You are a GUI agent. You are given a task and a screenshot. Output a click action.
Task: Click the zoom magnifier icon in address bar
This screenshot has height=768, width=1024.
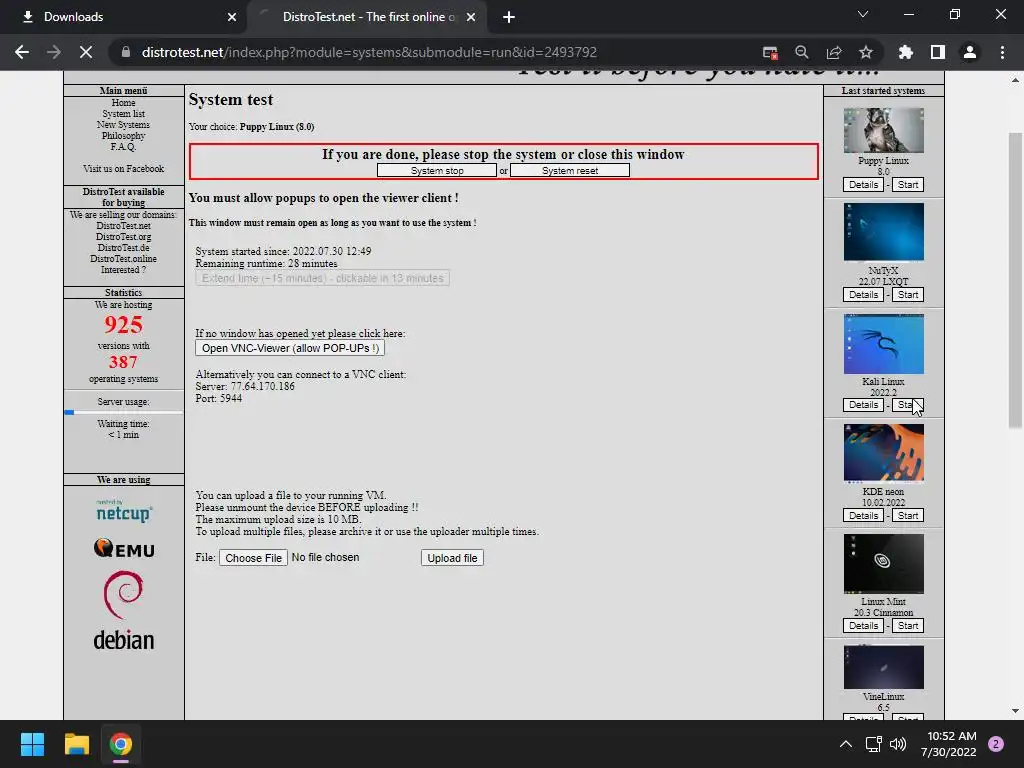point(802,52)
